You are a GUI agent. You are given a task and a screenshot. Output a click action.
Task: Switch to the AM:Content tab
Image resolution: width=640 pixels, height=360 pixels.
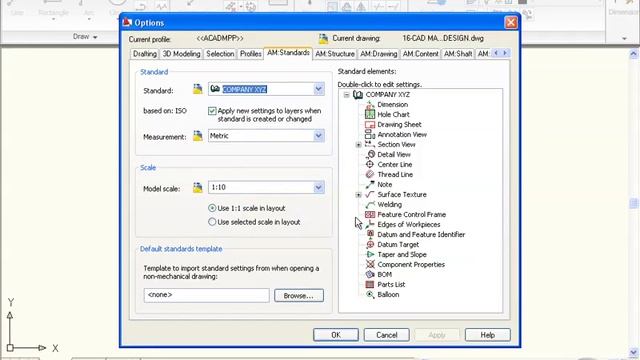click(x=420, y=54)
